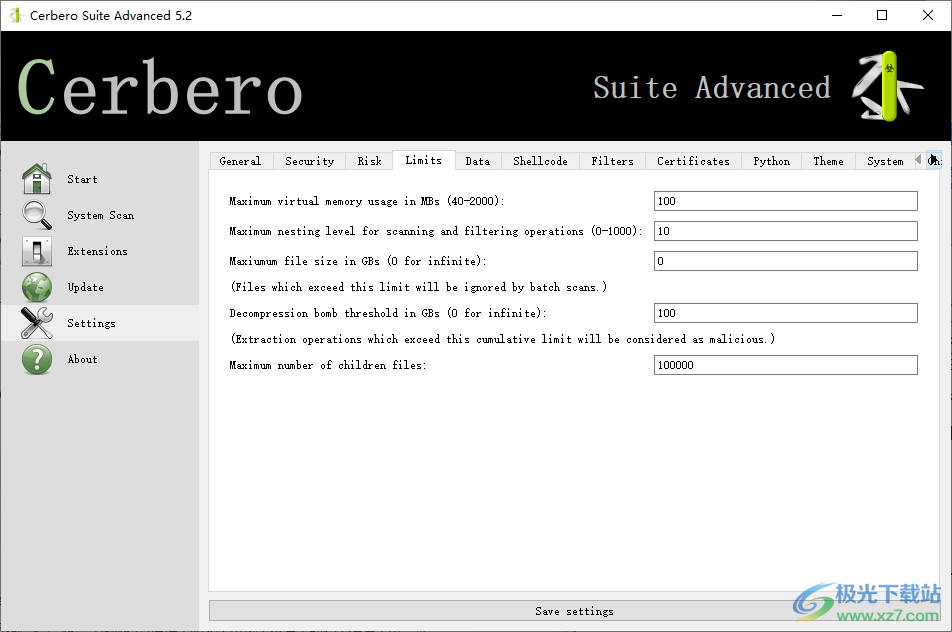Maximize the Cerbero Suite window

[882, 15]
